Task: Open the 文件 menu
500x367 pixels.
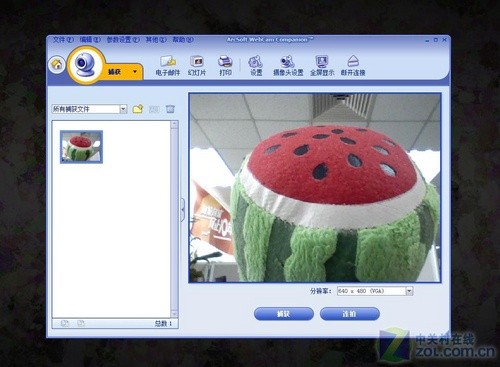Action: click(63, 40)
